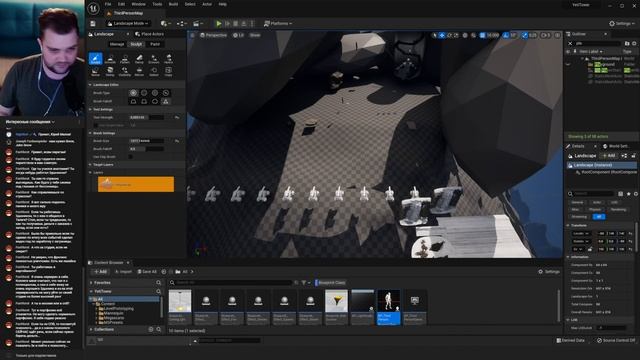Open the Lit view mode dropdown
Viewport: 640px width, 360px height.
[x=238, y=36]
